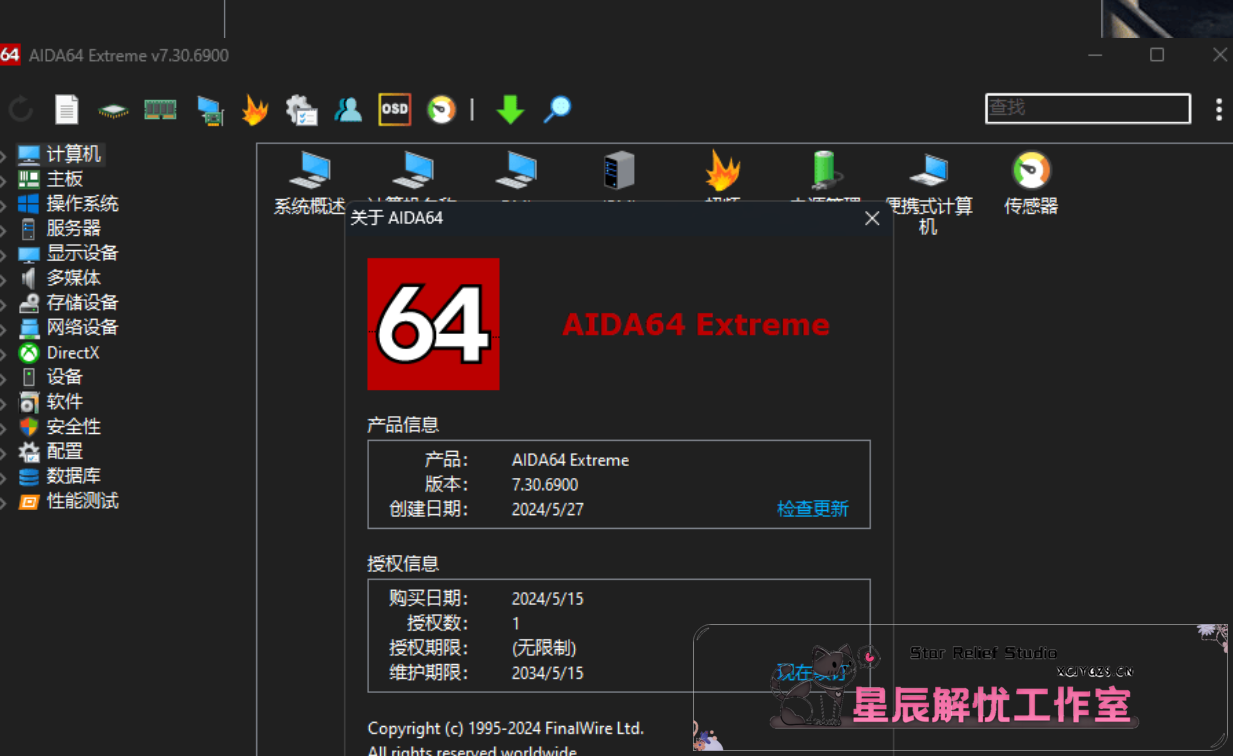This screenshot has width=1233, height=756.
Task: Click the gauge SensorPanel toolbar icon
Action: click(x=441, y=109)
